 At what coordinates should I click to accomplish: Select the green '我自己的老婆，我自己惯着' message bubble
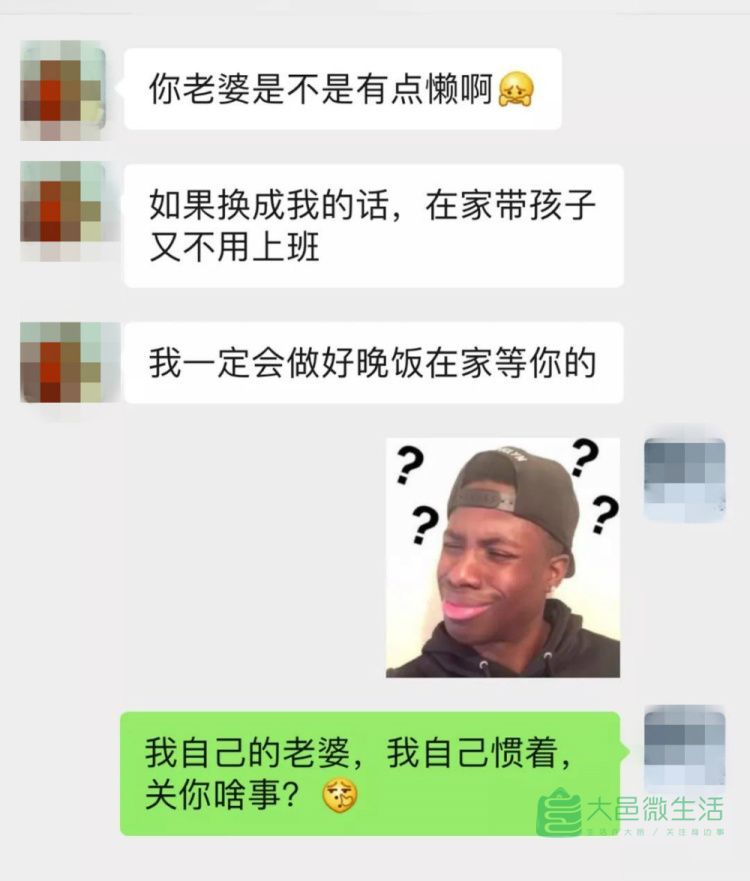click(370, 774)
